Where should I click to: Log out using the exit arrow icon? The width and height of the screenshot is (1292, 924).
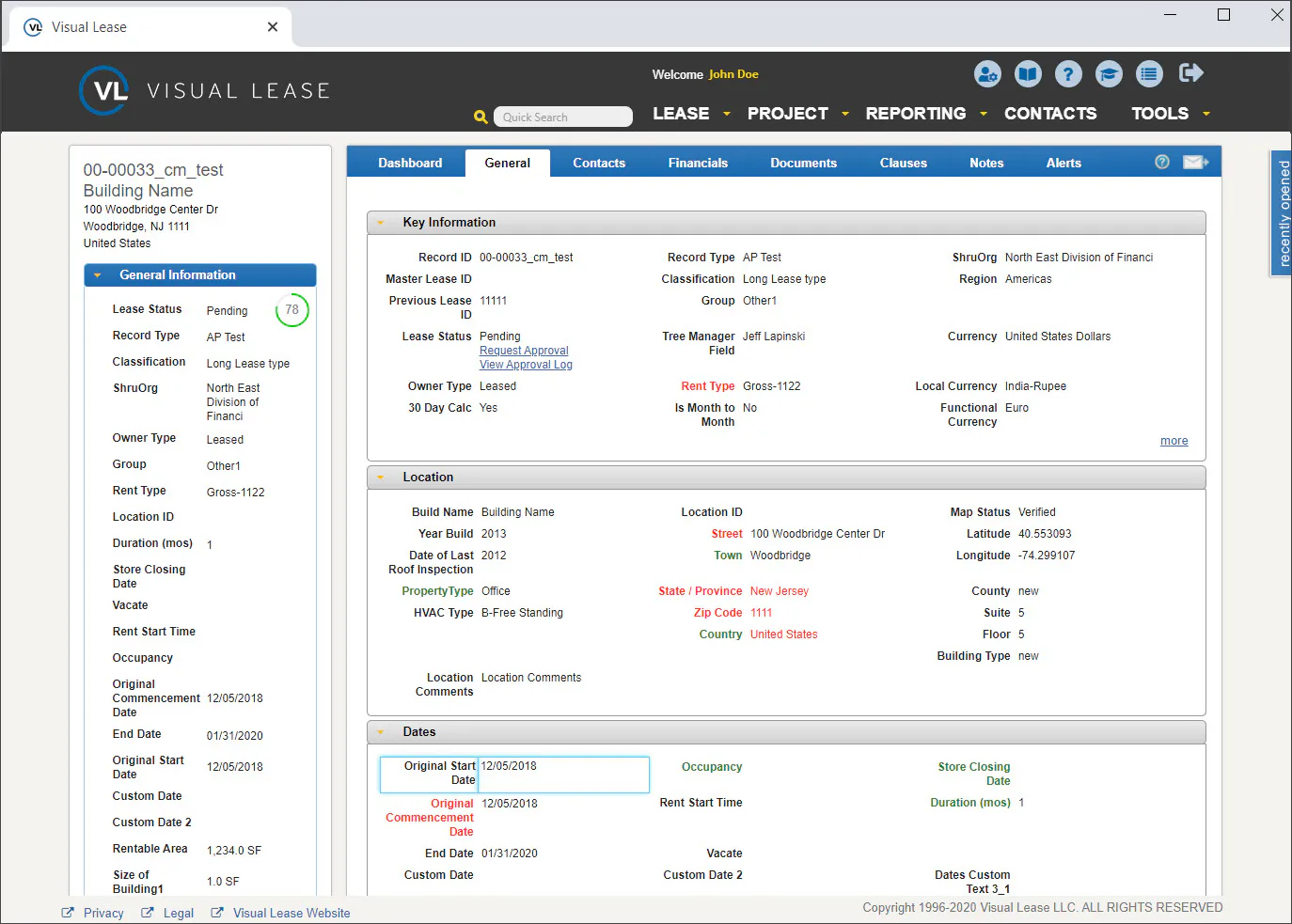[x=1190, y=73]
